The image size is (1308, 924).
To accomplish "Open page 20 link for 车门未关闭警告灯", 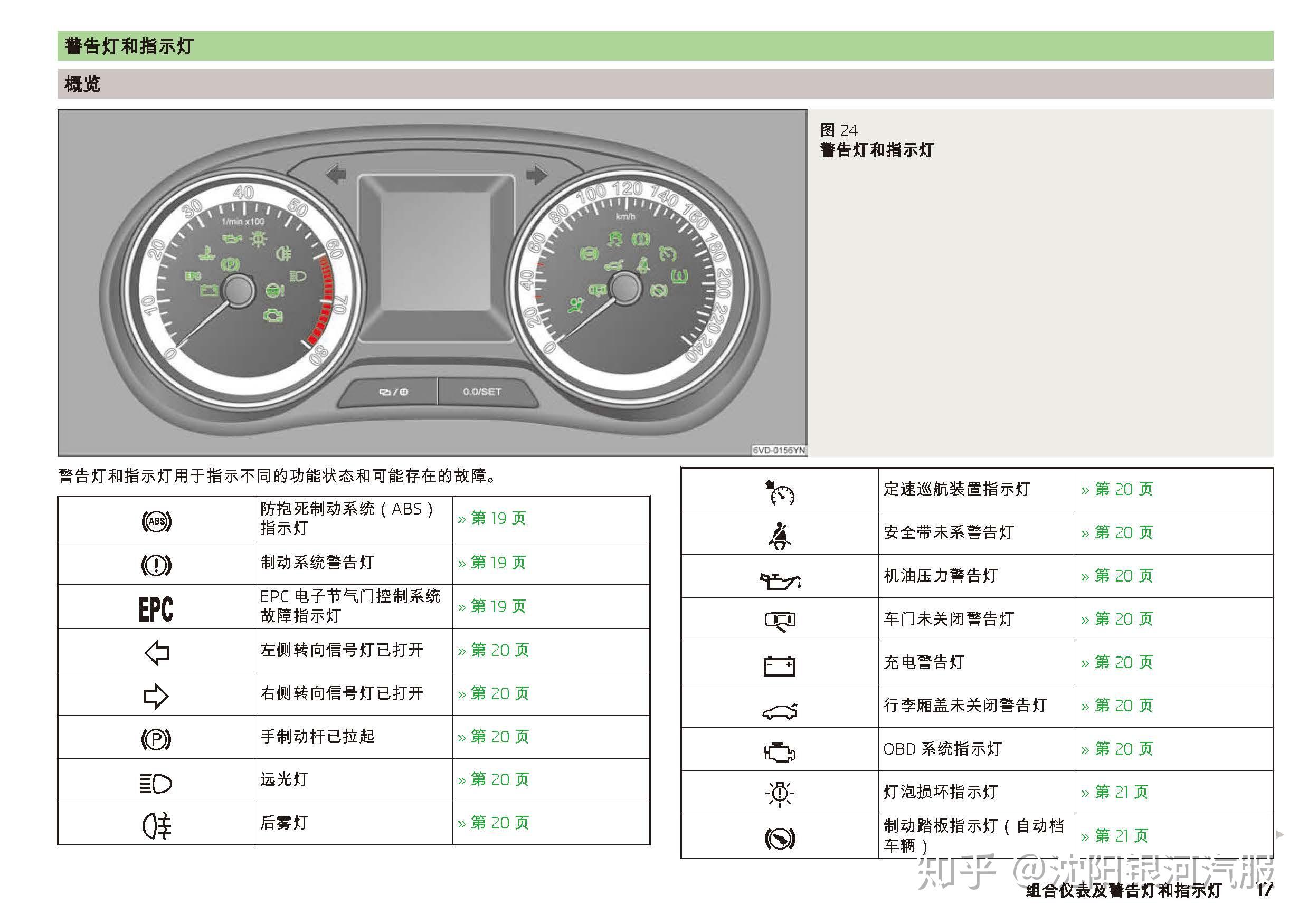I will (1117, 619).
